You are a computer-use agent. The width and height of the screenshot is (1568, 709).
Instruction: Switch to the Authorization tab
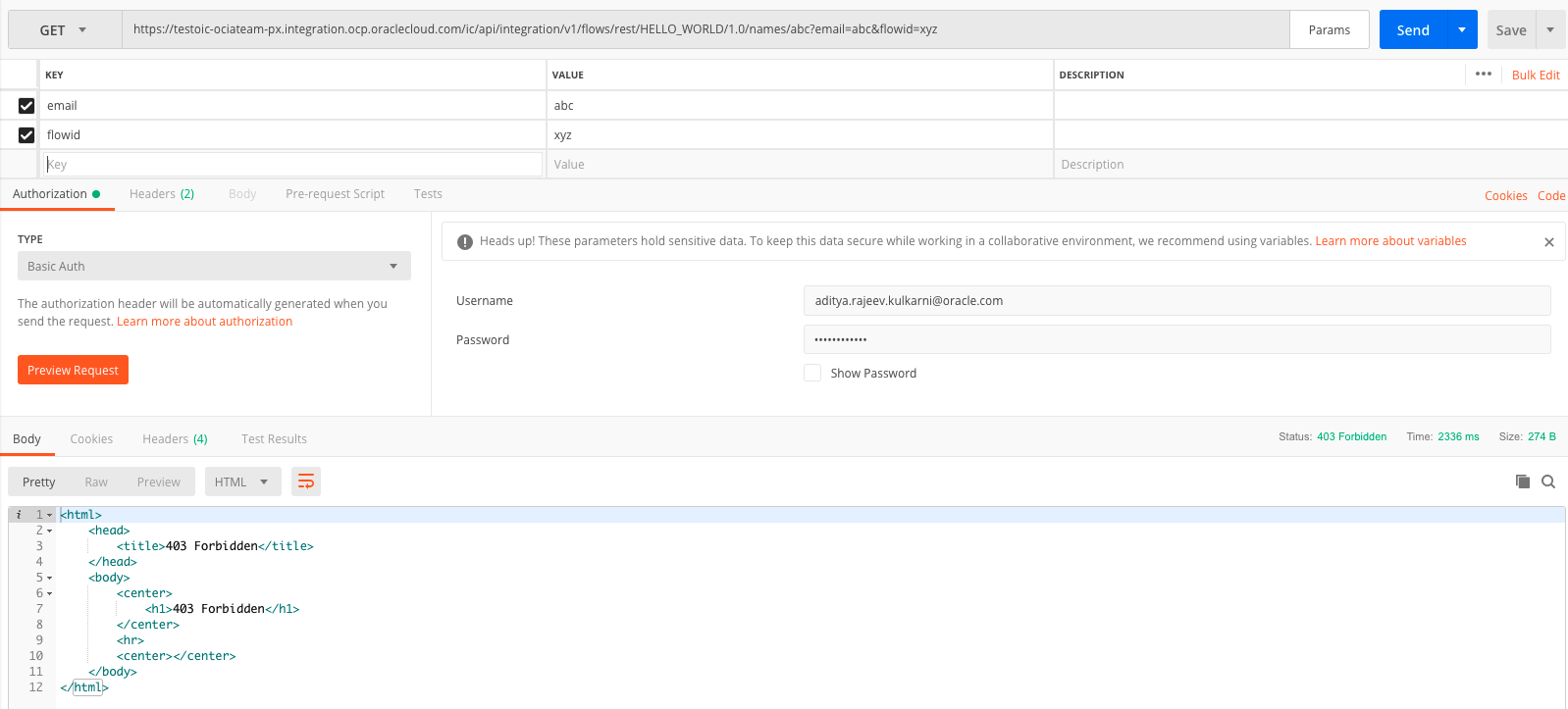56,194
